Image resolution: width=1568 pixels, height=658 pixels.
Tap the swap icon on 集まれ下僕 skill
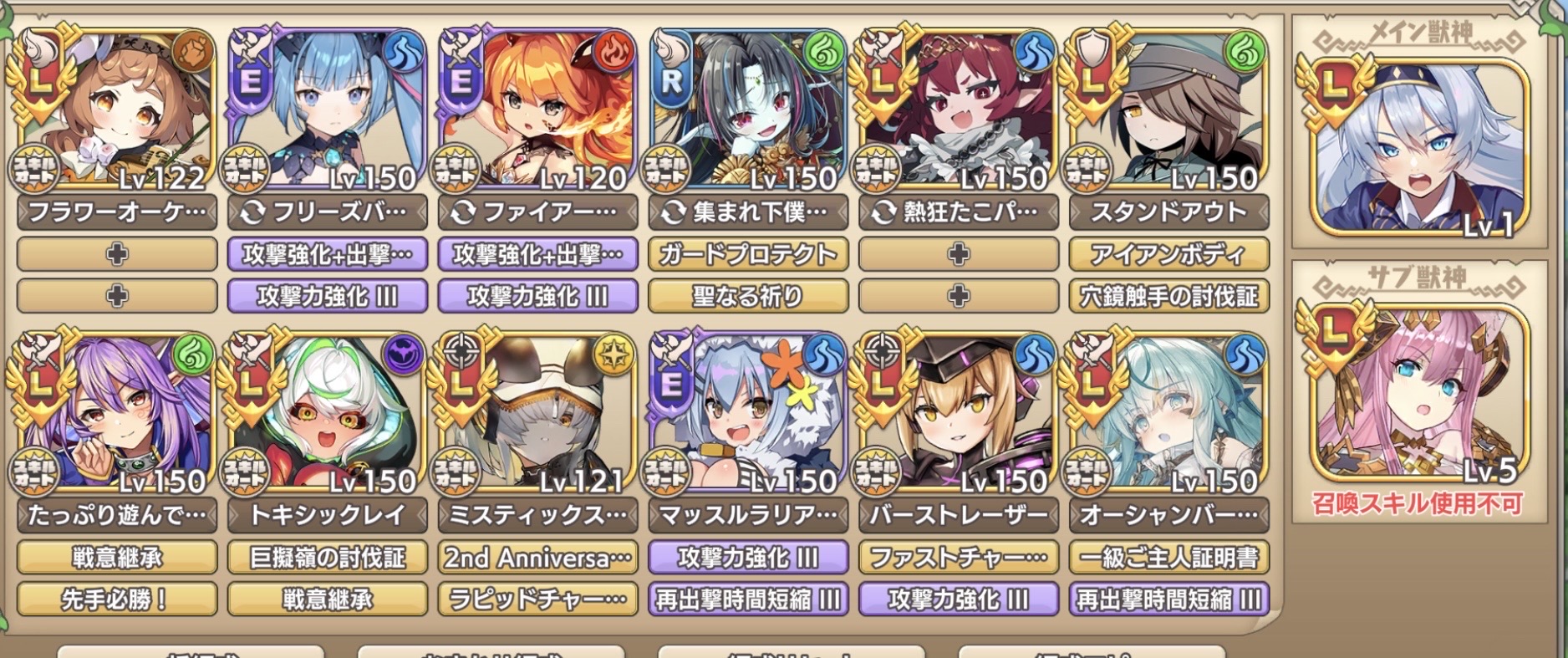pos(674,212)
